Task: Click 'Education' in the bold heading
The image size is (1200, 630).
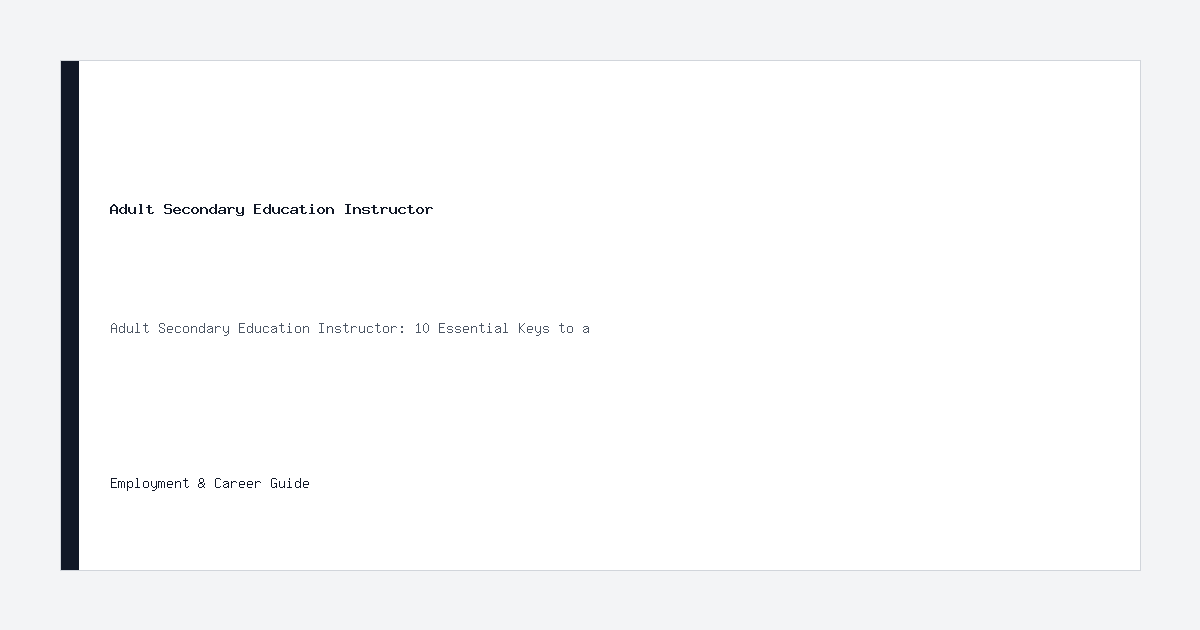Action: pos(294,209)
